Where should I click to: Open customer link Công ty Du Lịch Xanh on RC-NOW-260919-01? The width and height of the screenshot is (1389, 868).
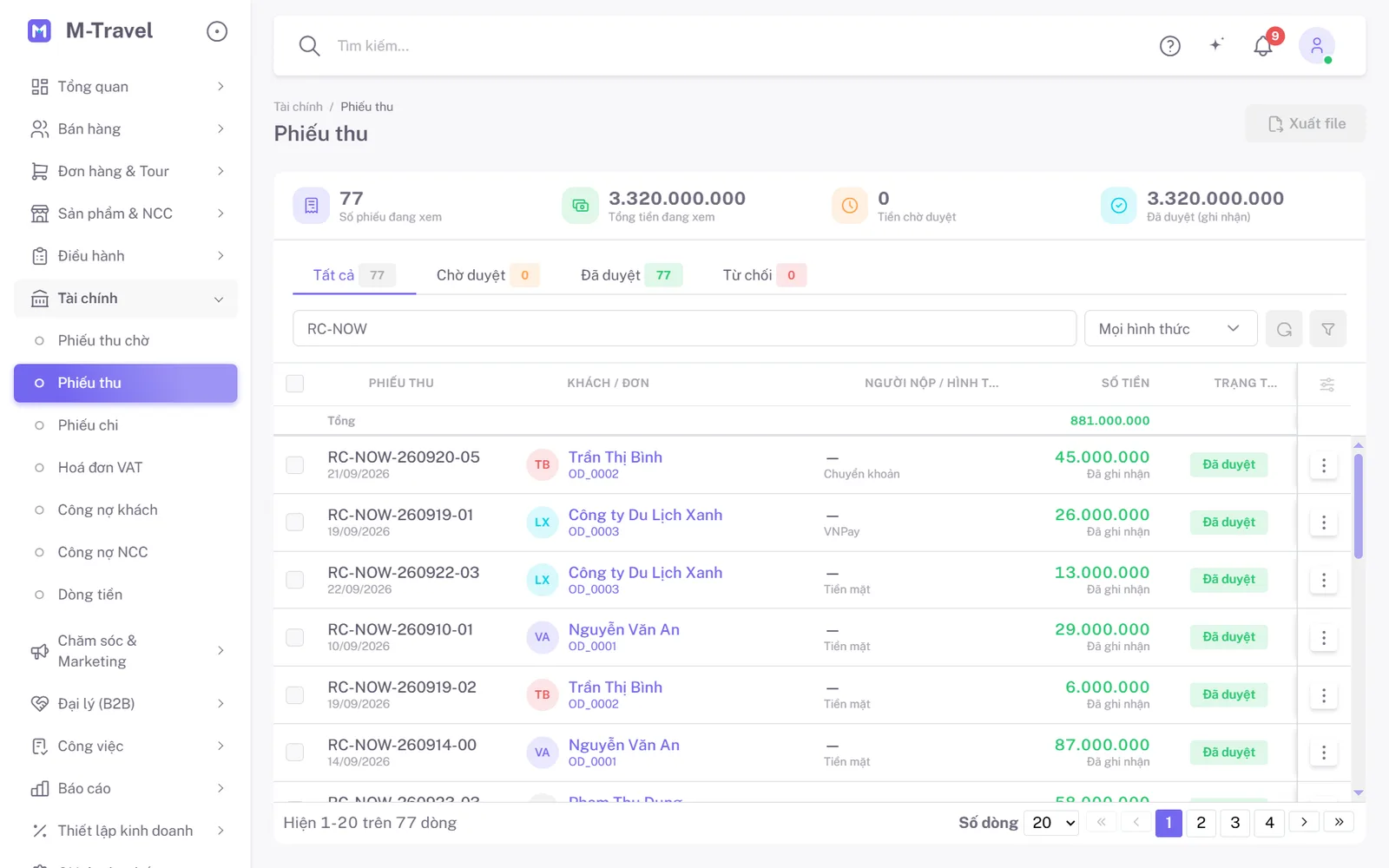point(645,515)
